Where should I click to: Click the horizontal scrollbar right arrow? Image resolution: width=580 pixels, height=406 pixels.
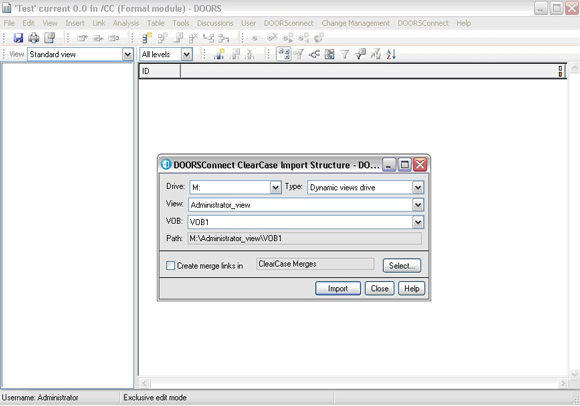tap(563, 383)
